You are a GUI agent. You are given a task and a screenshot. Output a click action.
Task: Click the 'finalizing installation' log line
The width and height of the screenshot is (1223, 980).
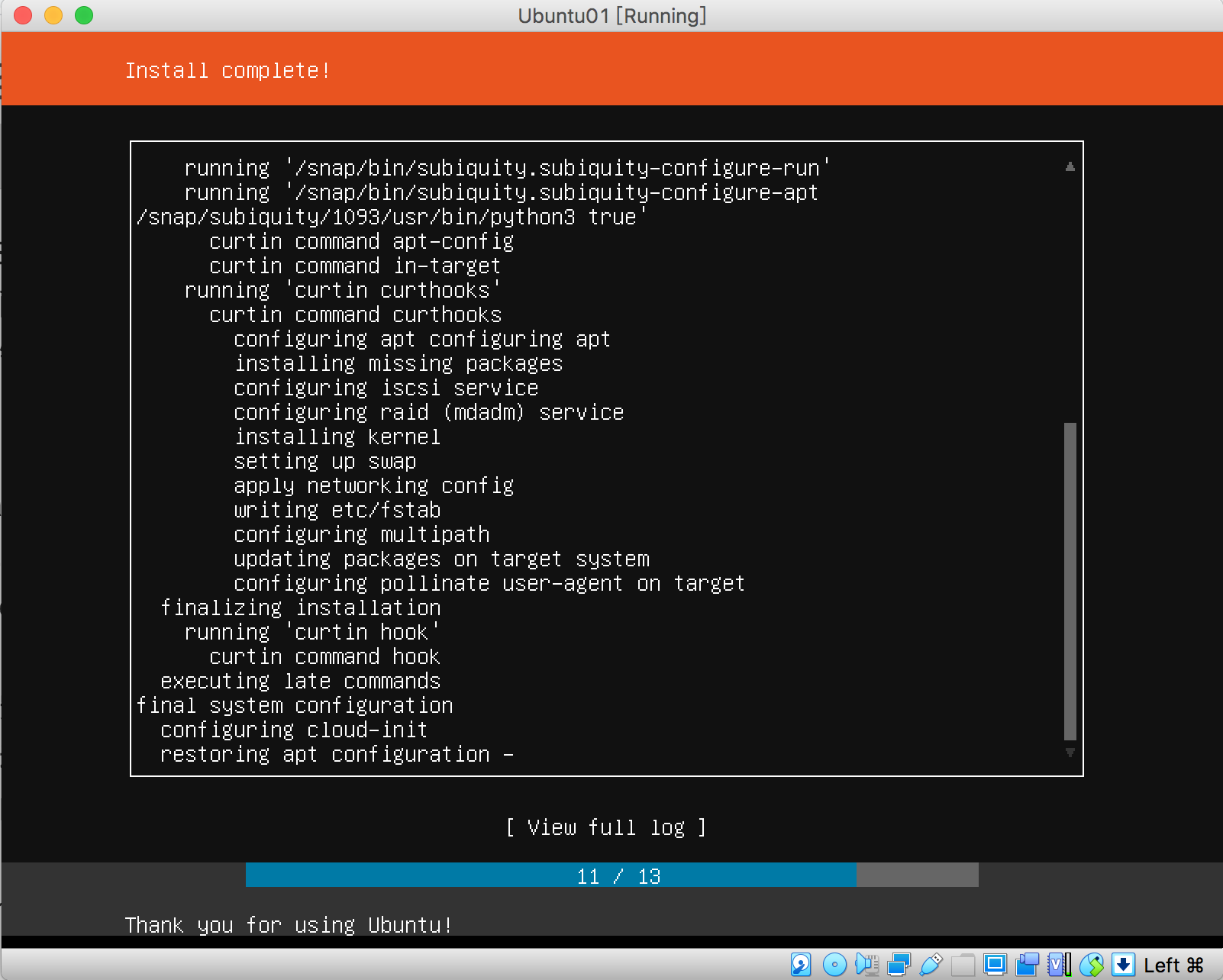301,608
